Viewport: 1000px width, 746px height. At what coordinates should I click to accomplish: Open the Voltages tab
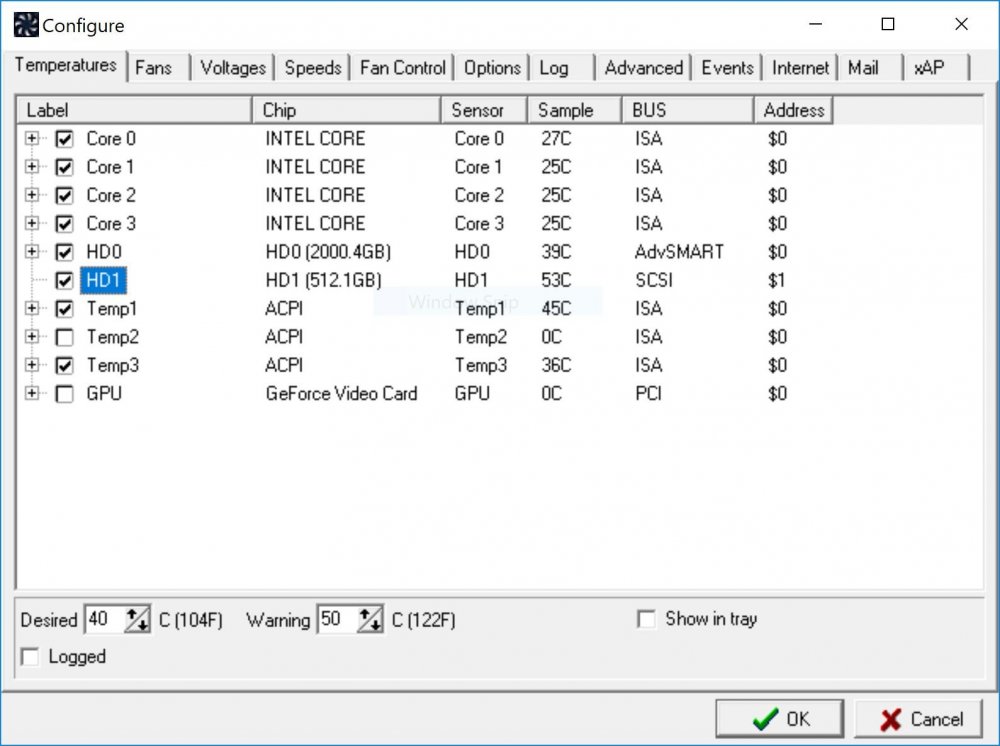pyautogui.click(x=233, y=68)
